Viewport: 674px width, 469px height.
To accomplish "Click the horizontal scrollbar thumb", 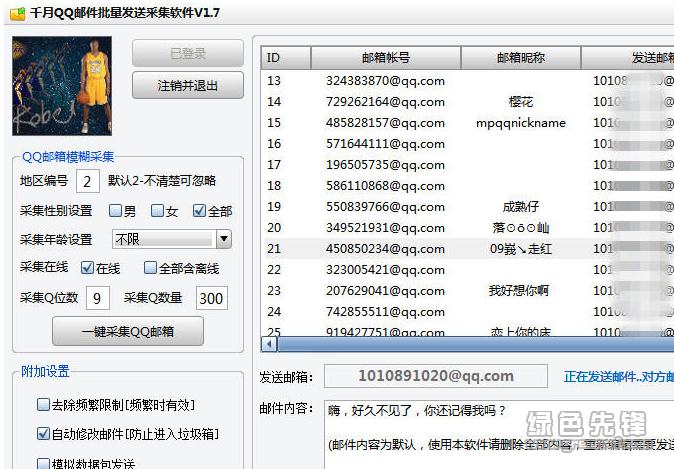I will [475, 344].
